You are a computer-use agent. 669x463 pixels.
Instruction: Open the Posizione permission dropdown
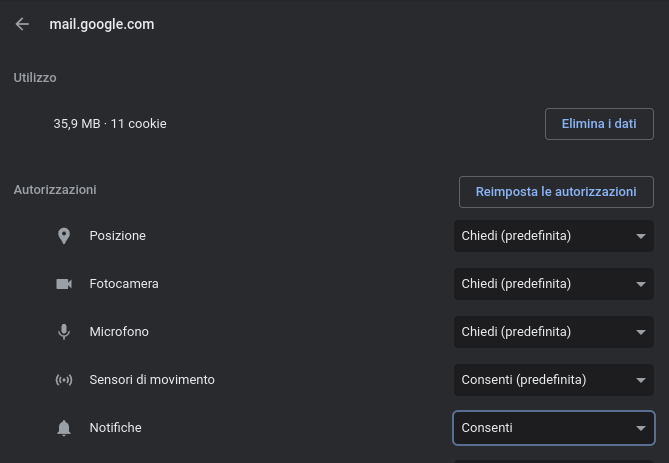[554, 236]
